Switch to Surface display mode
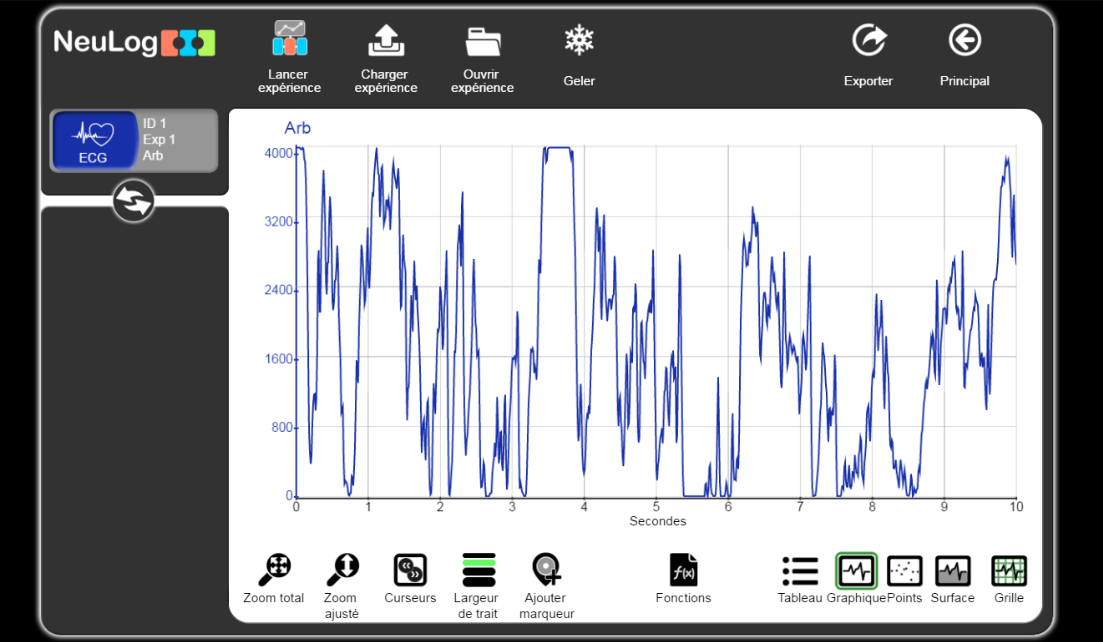The height and width of the screenshot is (642, 1103). click(952, 571)
